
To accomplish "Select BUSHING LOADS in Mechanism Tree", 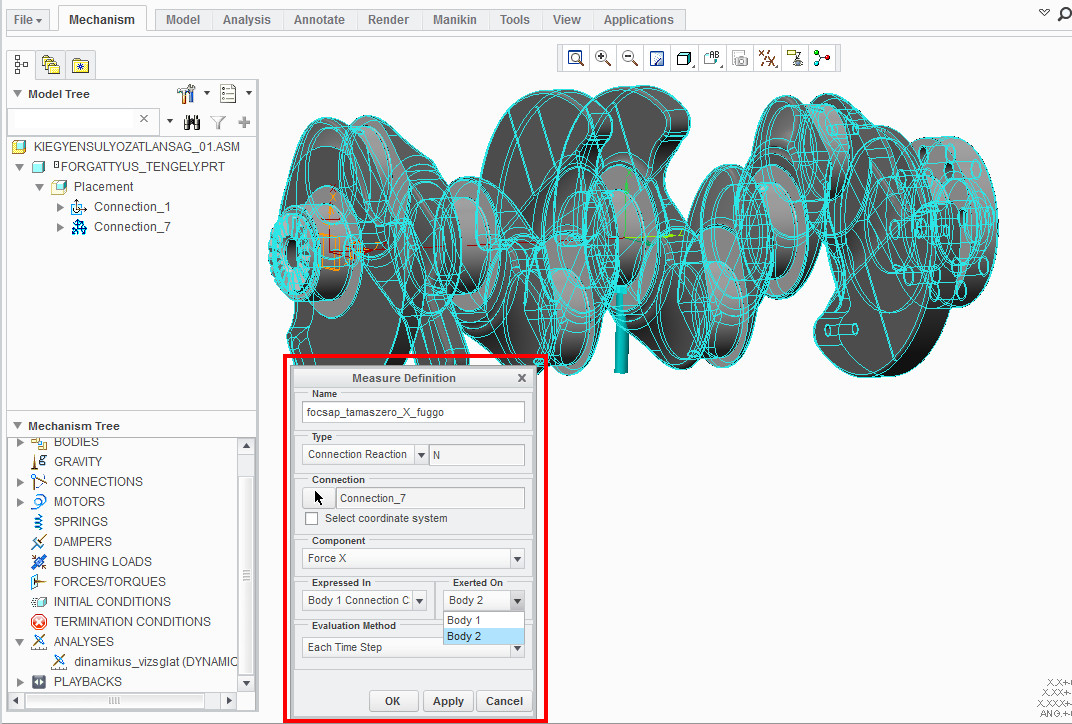I will [x=103, y=561].
